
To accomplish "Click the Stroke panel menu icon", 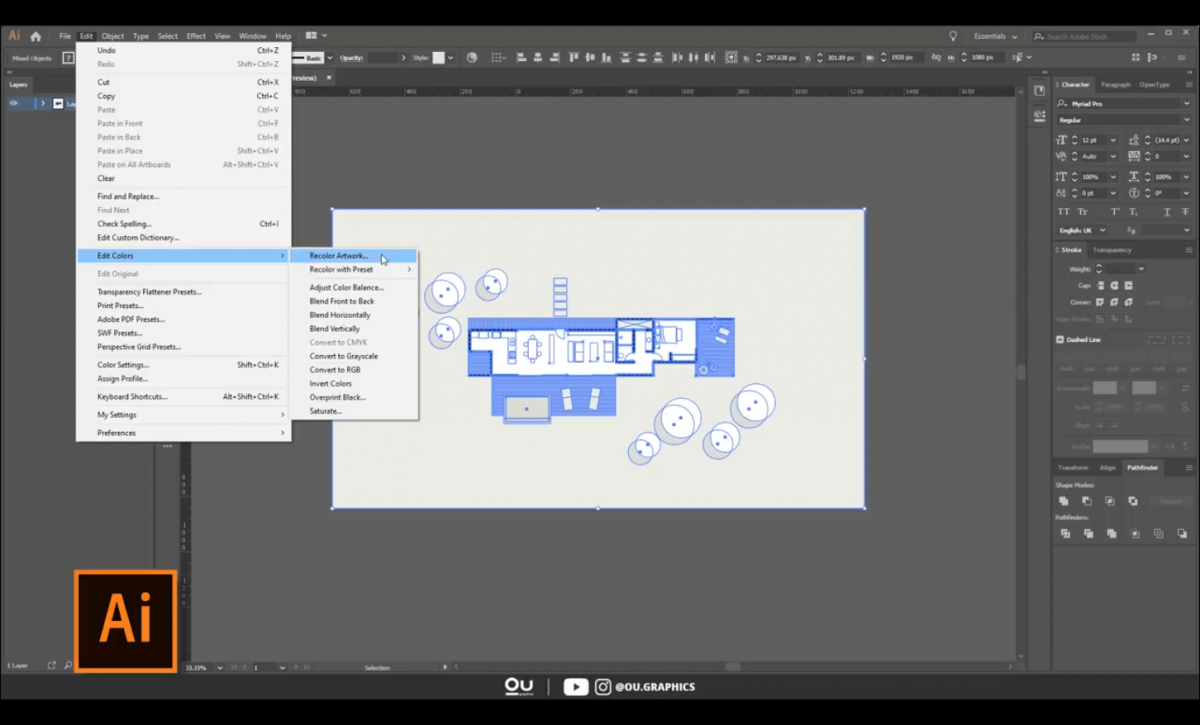I will tap(1189, 250).
